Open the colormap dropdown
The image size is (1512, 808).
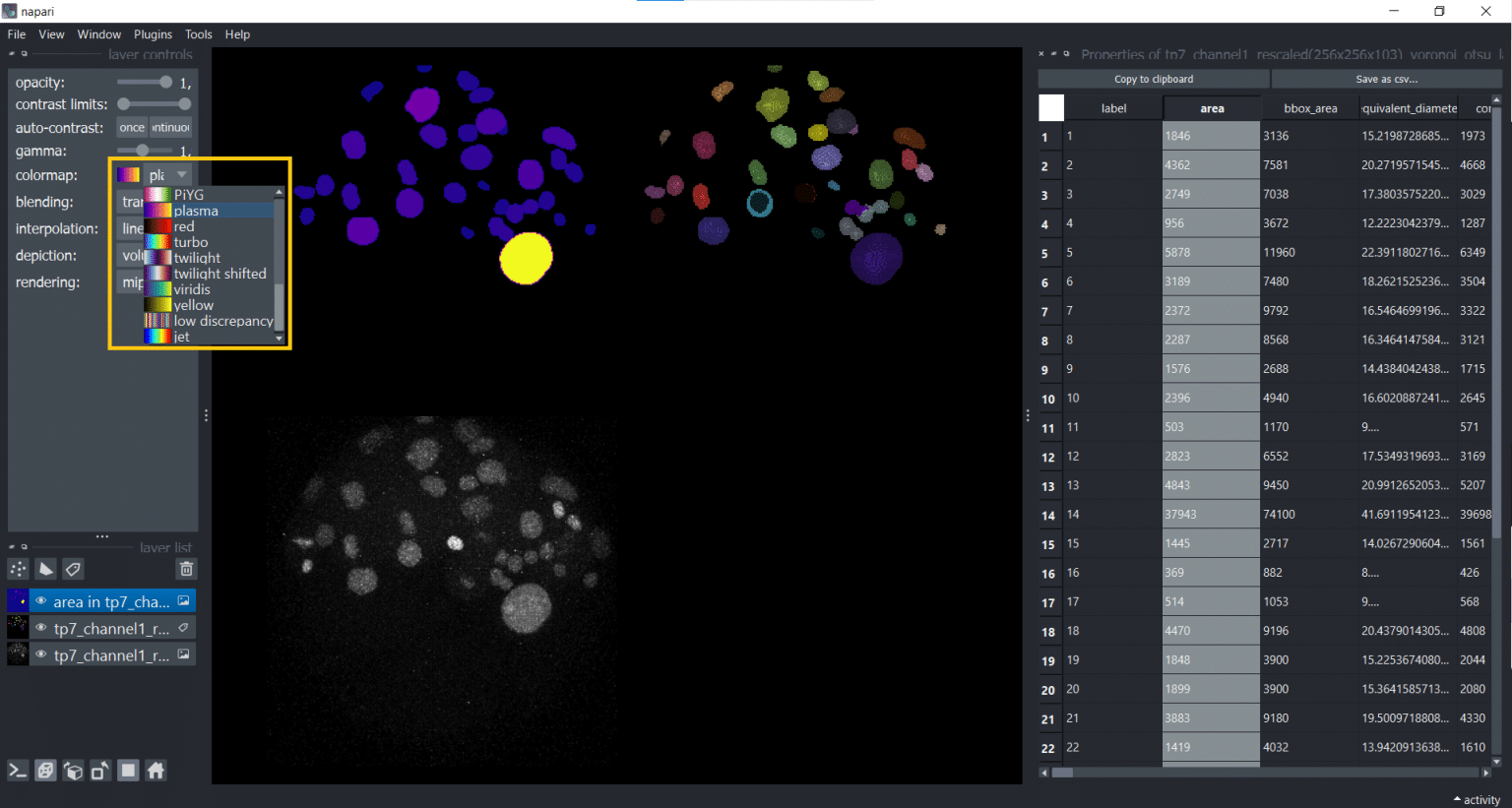click(168, 175)
